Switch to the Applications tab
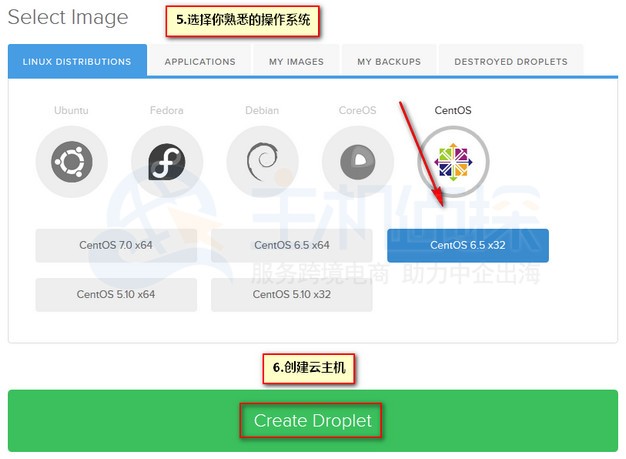 (200, 60)
